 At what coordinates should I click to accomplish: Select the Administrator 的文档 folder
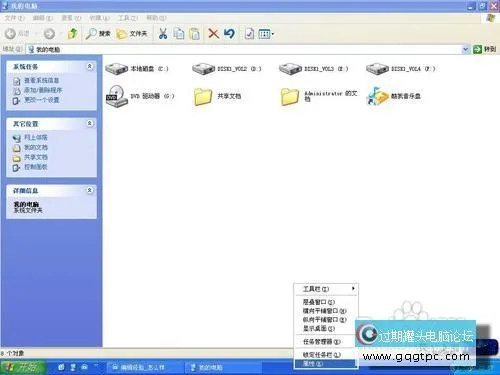pos(319,96)
